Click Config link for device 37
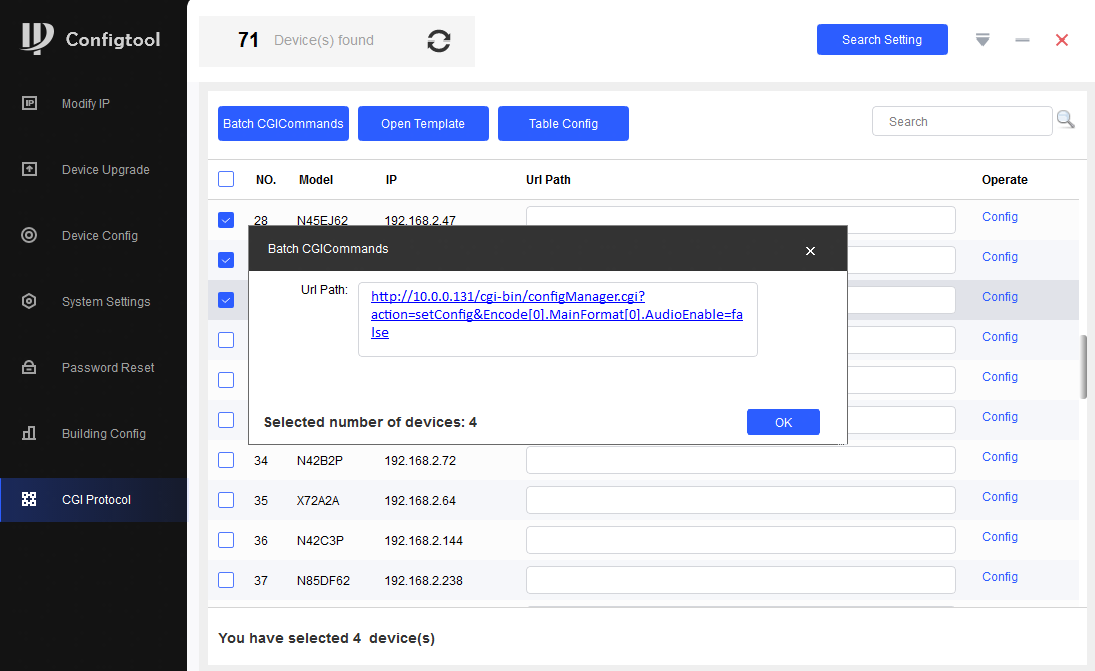This screenshot has height=671, width=1095. (x=999, y=577)
